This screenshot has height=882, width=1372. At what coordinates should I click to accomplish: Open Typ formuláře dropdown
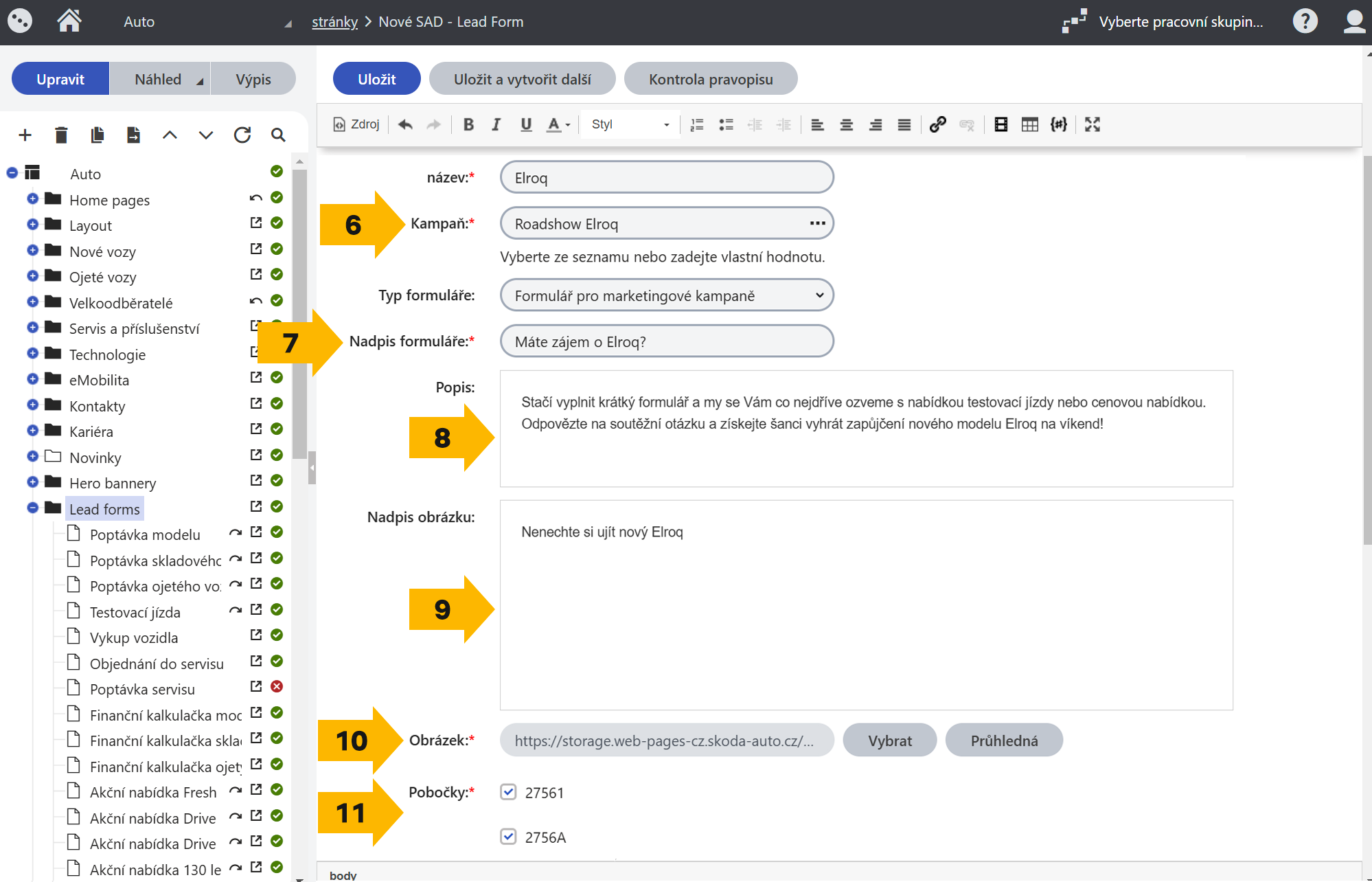pyautogui.click(x=667, y=295)
